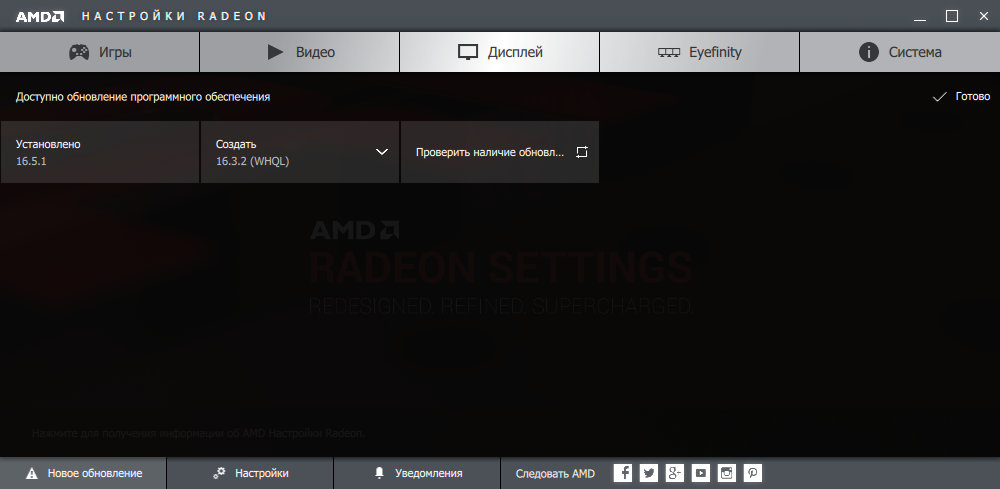The width and height of the screenshot is (1000, 489).
Task: Open AMD YouTube channel icon
Action: click(x=701, y=472)
